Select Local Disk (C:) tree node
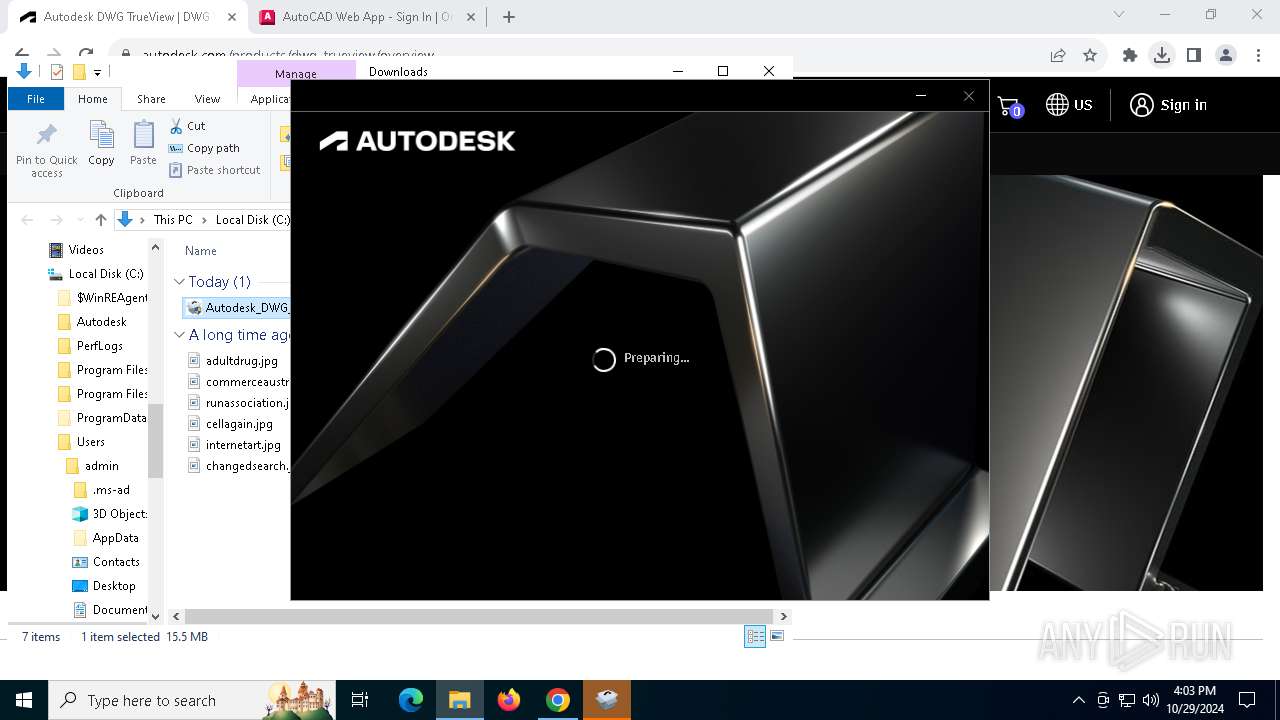 coord(105,274)
